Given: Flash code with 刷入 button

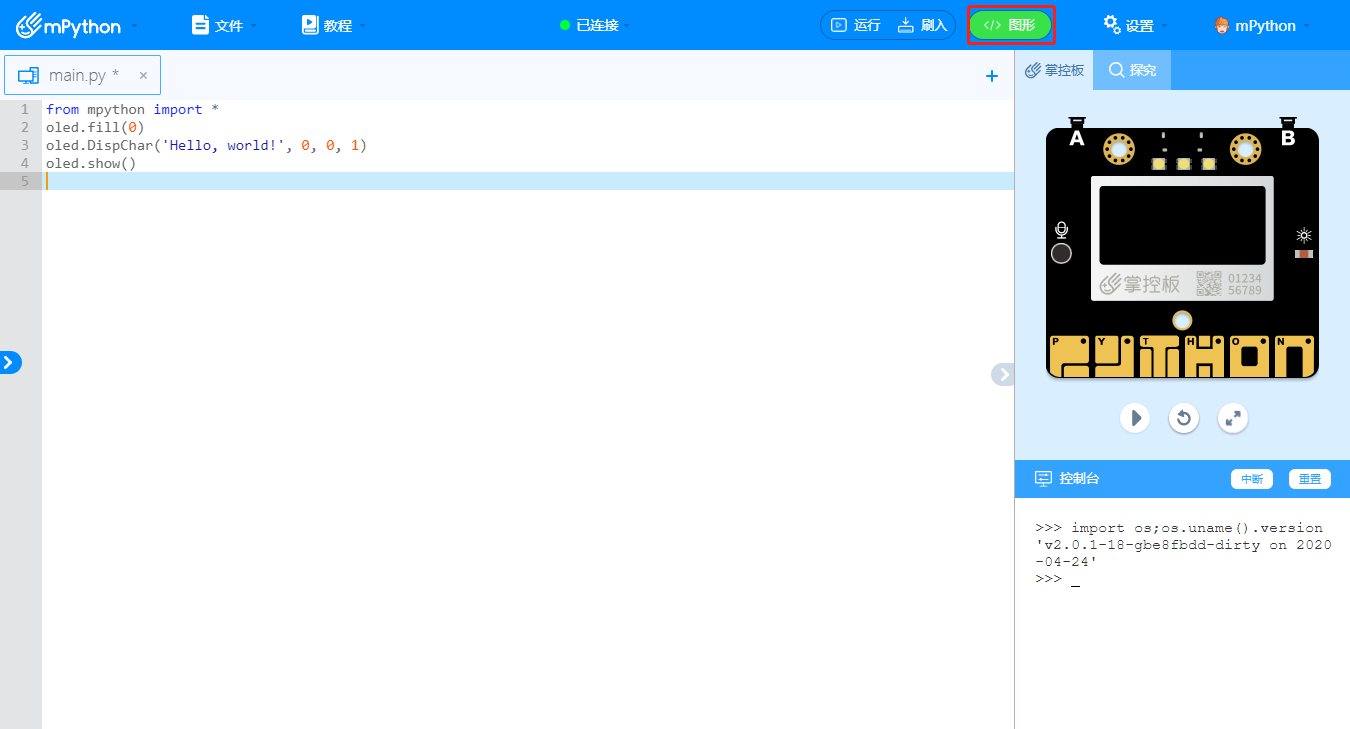Looking at the screenshot, I should click(922, 25).
